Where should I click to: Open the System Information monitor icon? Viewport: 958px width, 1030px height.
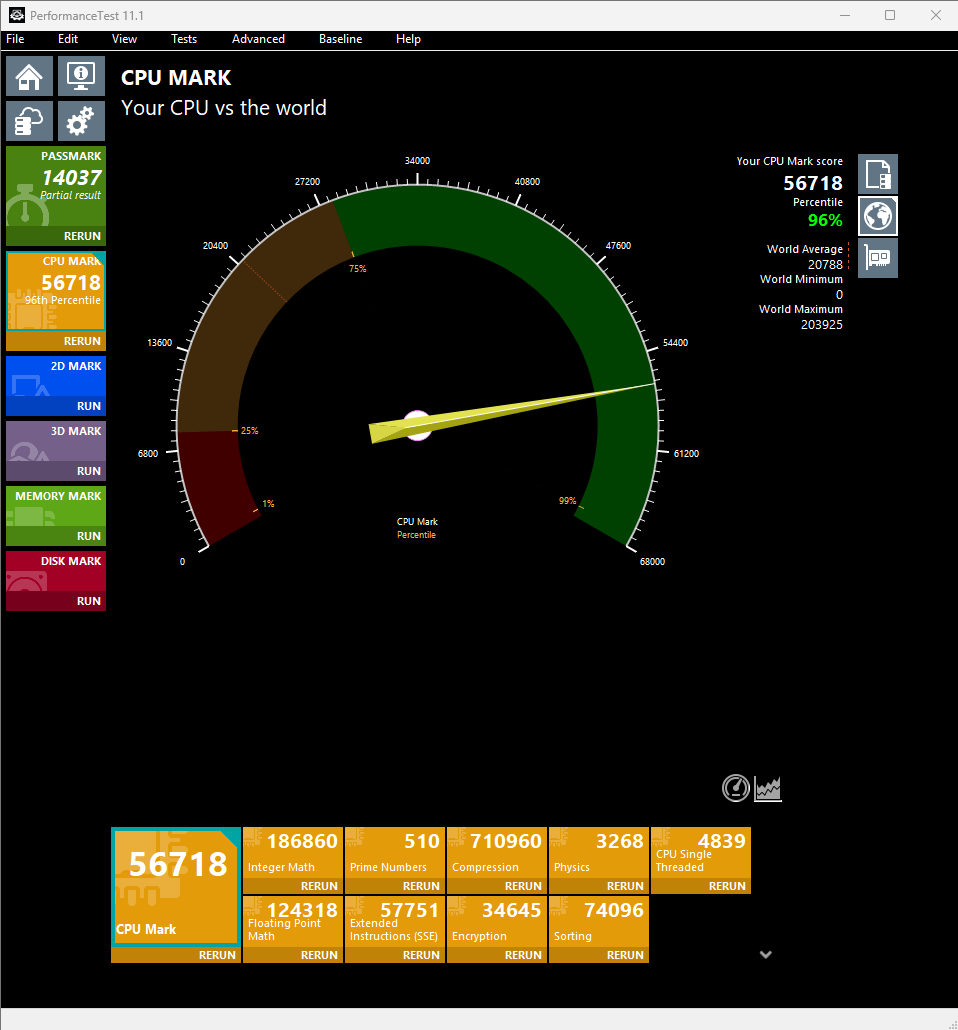[81, 76]
